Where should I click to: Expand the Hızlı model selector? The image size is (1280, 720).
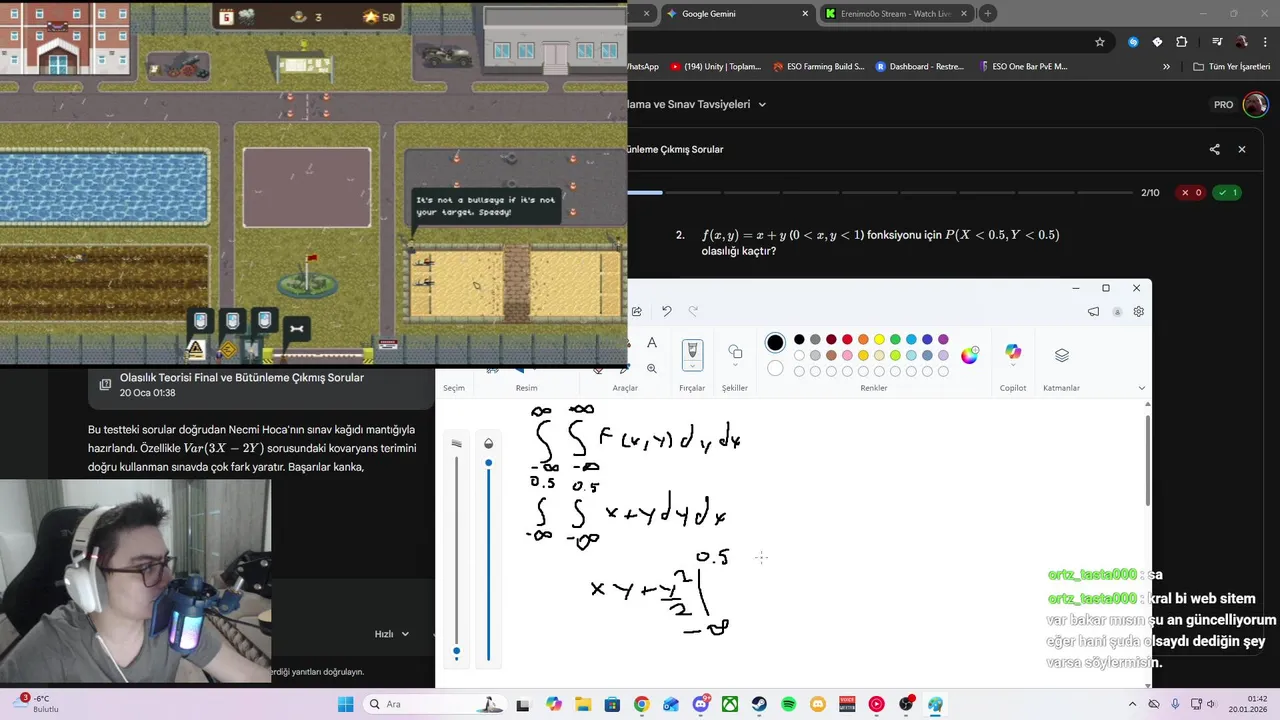point(392,634)
